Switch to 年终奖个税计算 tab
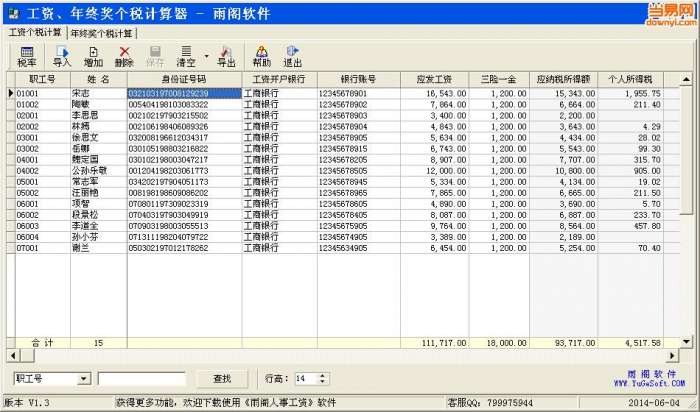The image size is (700, 412). pos(102,33)
